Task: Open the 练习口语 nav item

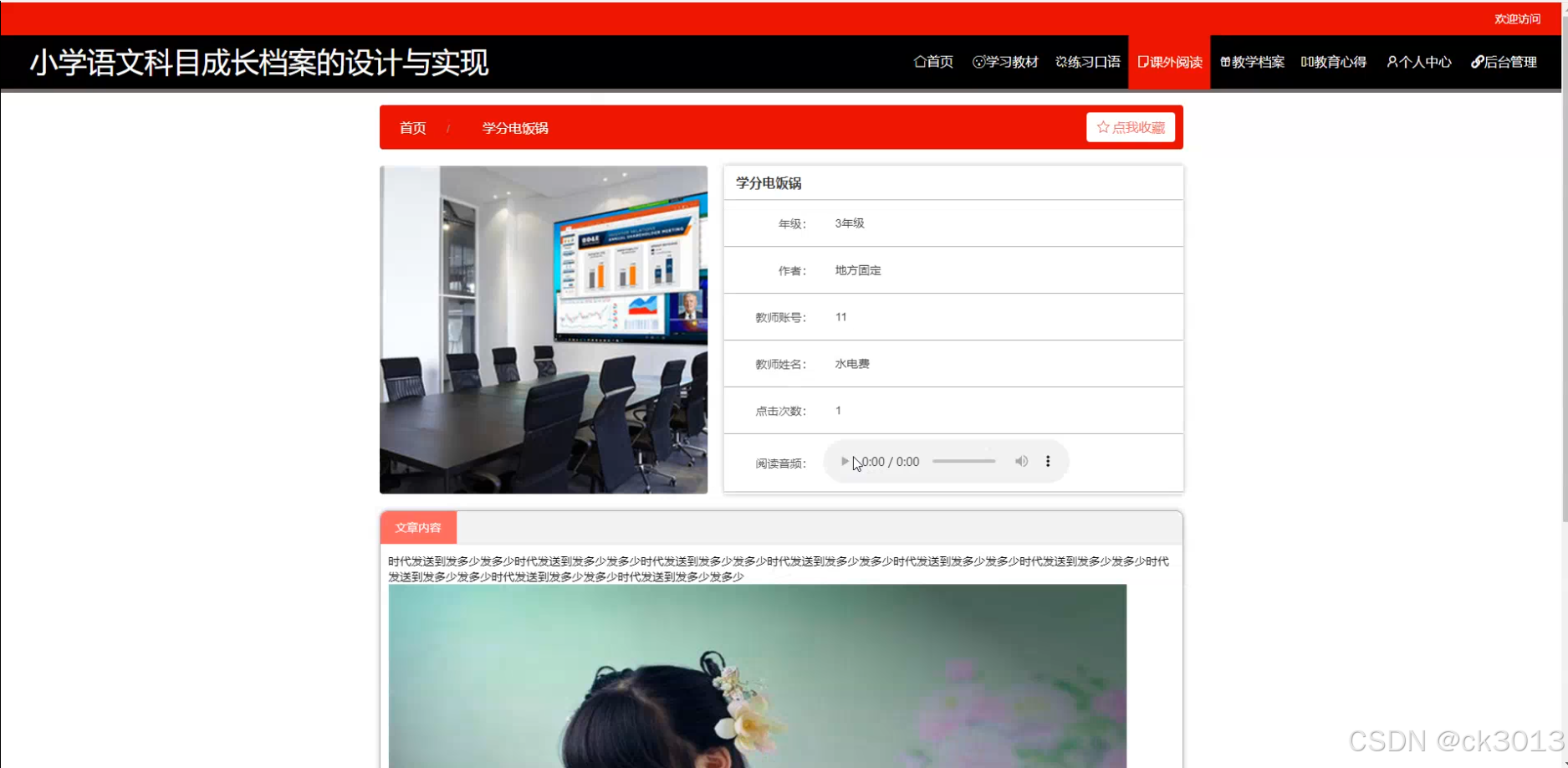Action: [1087, 62]
